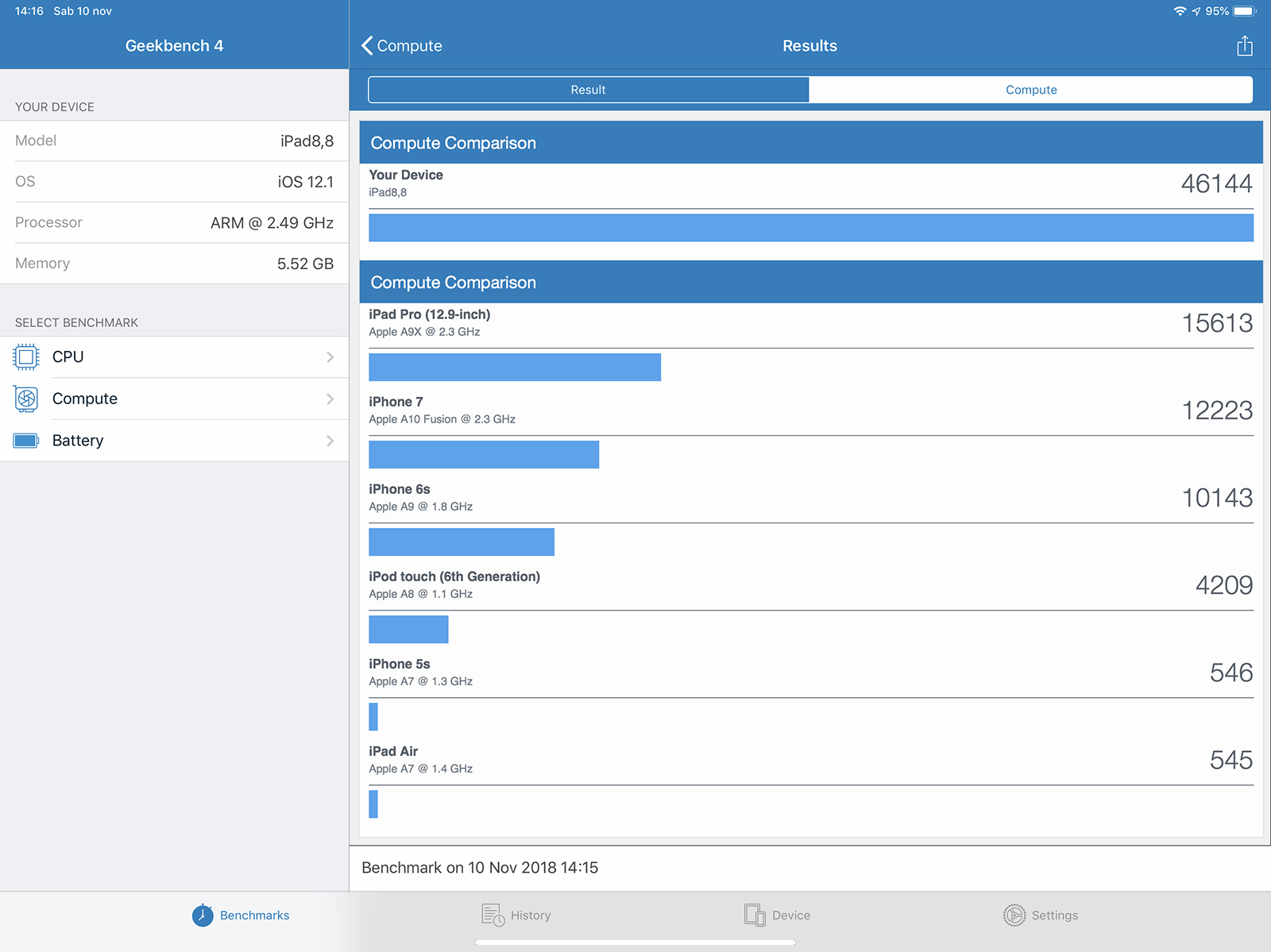
Task: Tap the Apple A9 @ 1.8 GHz subtitle
Action: pos(421,507)
